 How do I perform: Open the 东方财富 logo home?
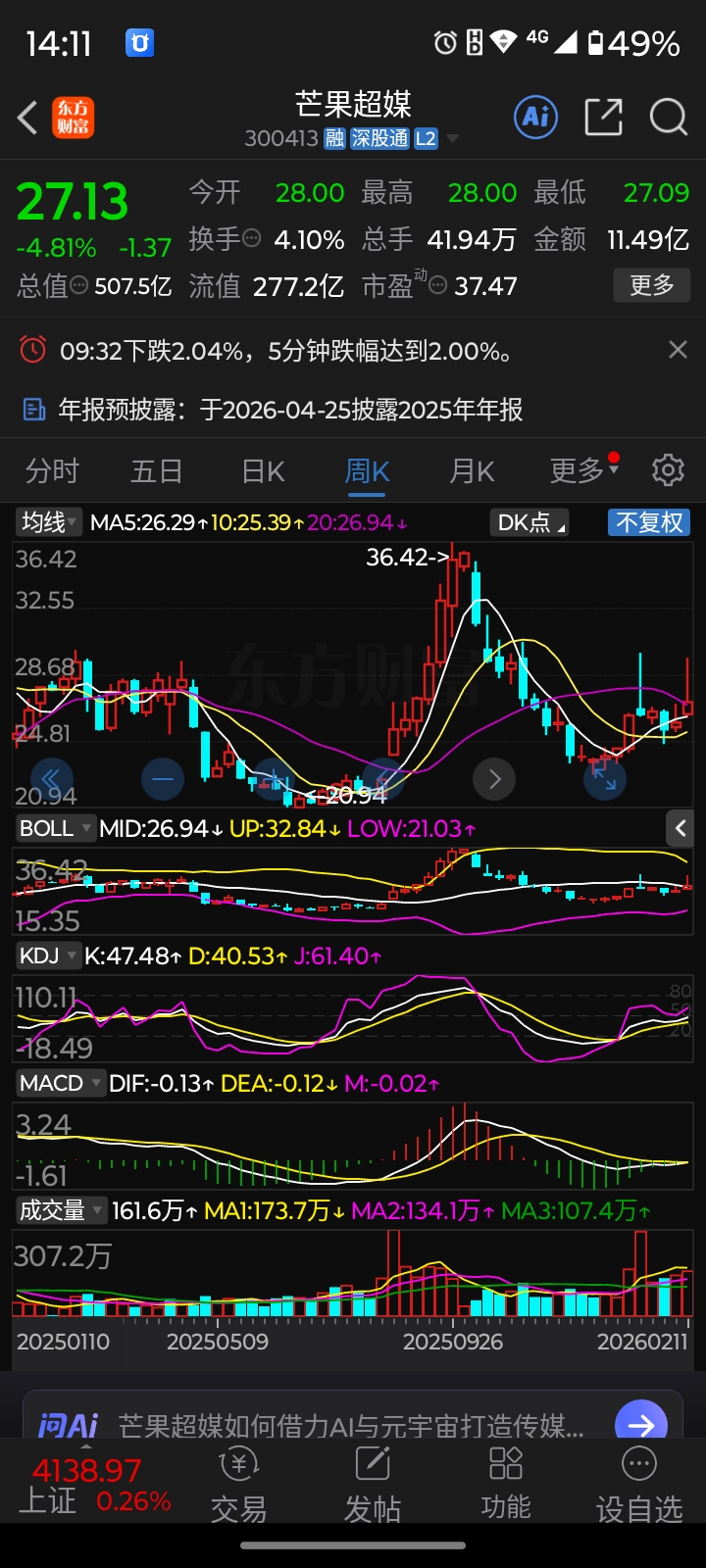(x=73, y=118)
